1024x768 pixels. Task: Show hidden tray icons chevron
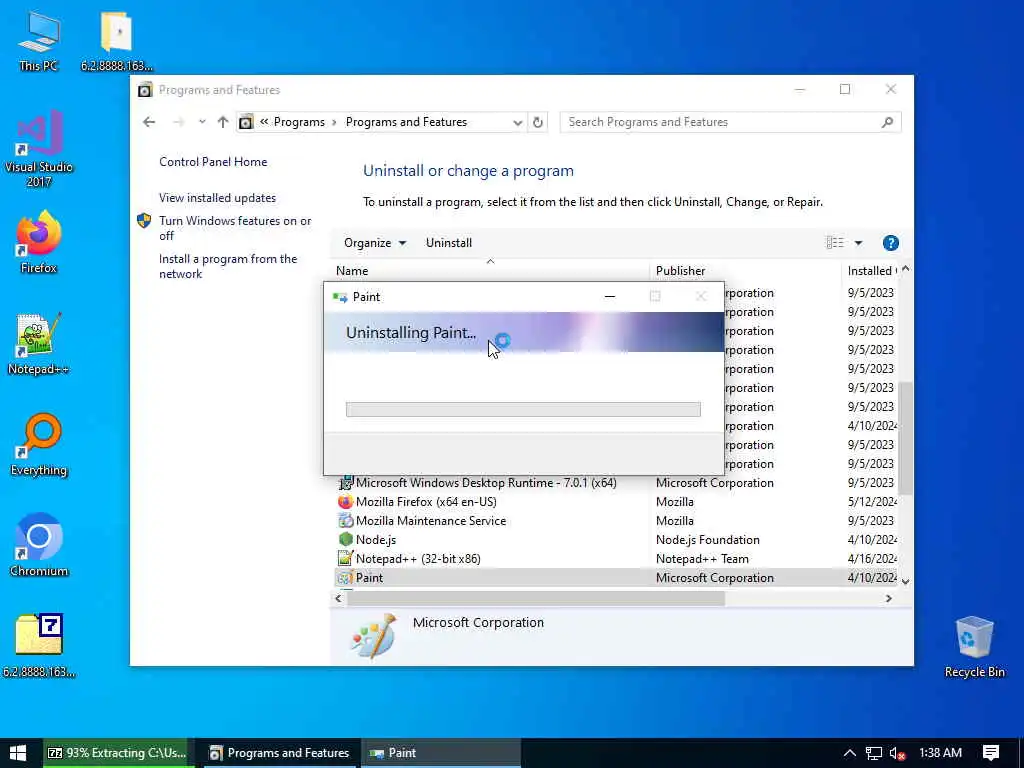(849, 753)
